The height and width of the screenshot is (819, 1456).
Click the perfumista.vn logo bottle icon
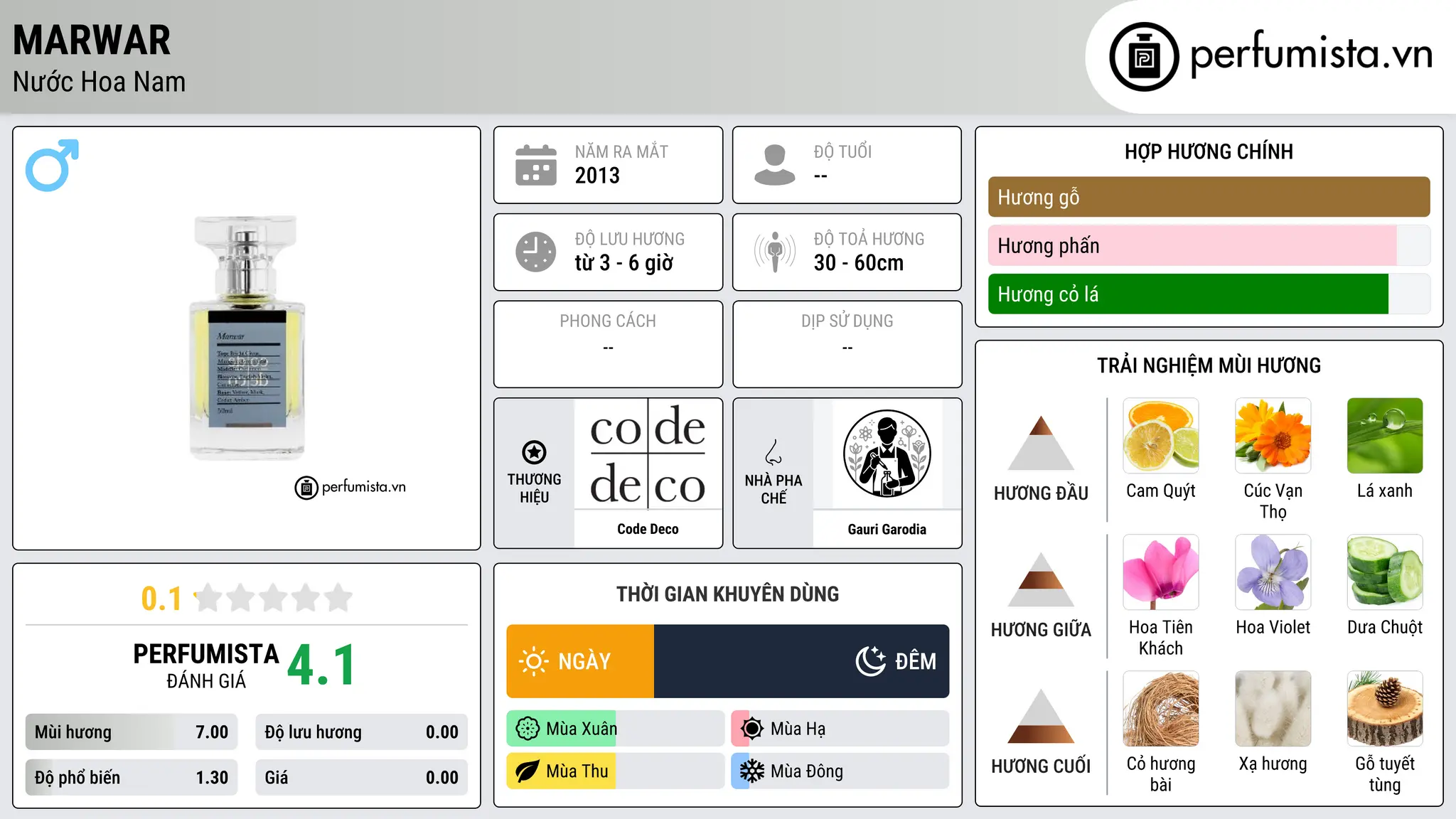[x=1144, y=57]
